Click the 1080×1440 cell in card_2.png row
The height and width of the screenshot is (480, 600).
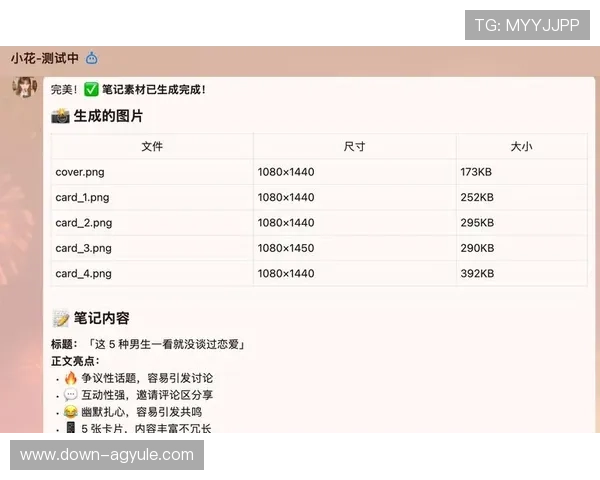[354, 223]
